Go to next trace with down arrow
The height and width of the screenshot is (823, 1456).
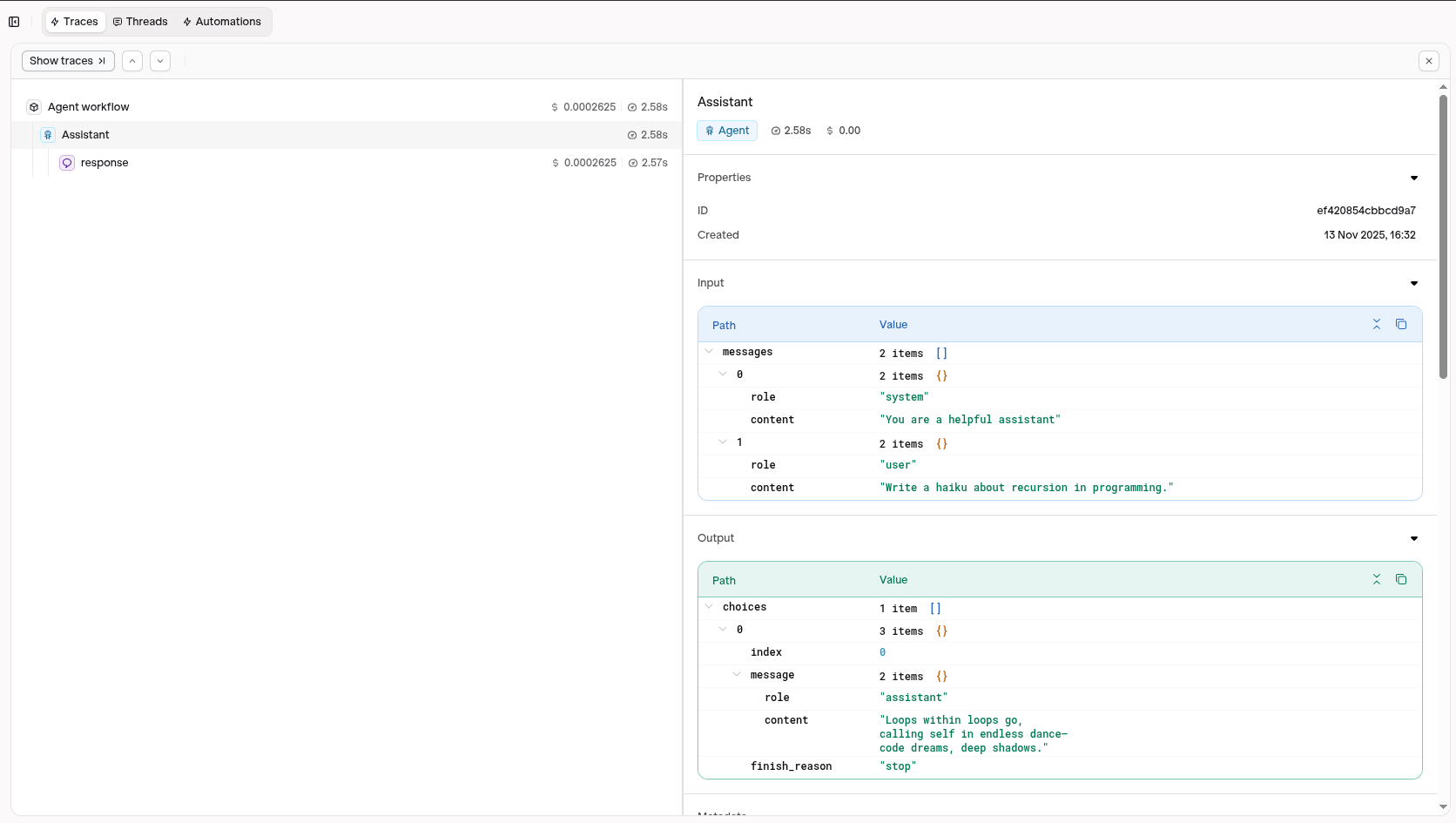160,61
